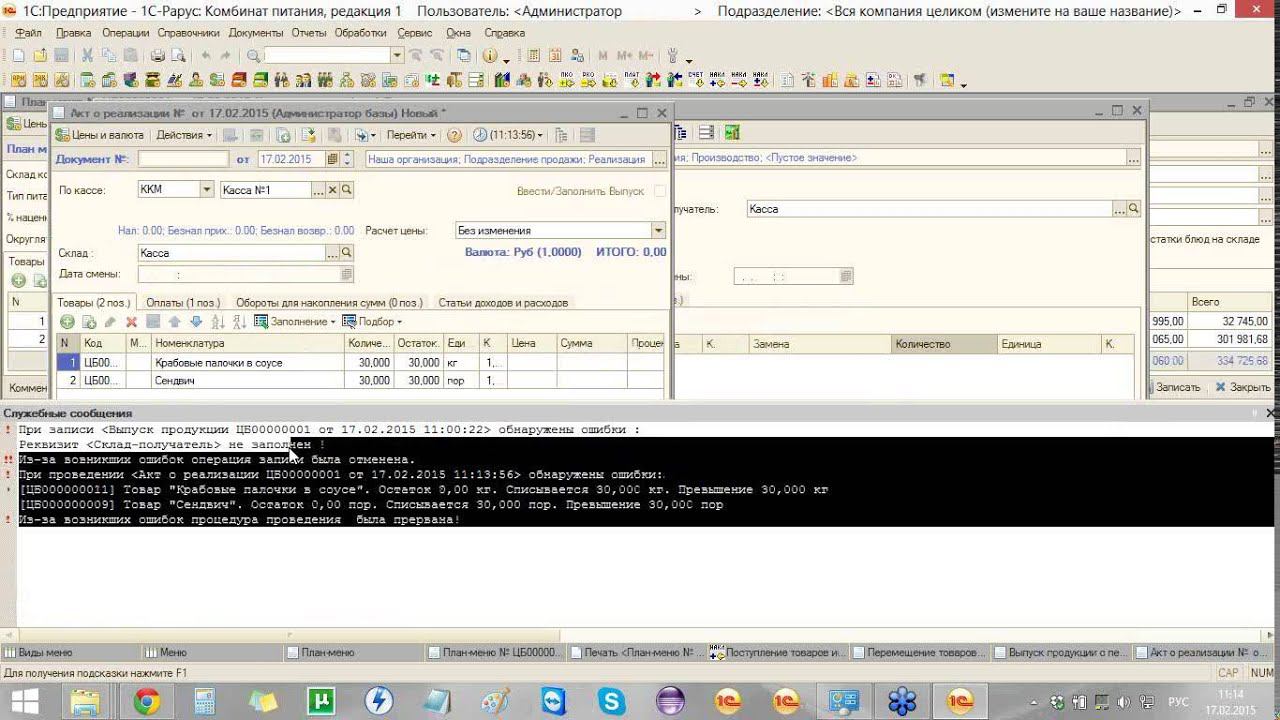Viewport: 1280px width, 720px height.
Task: Click the scissors Cut icon in main toolbar
Action: 87,56
